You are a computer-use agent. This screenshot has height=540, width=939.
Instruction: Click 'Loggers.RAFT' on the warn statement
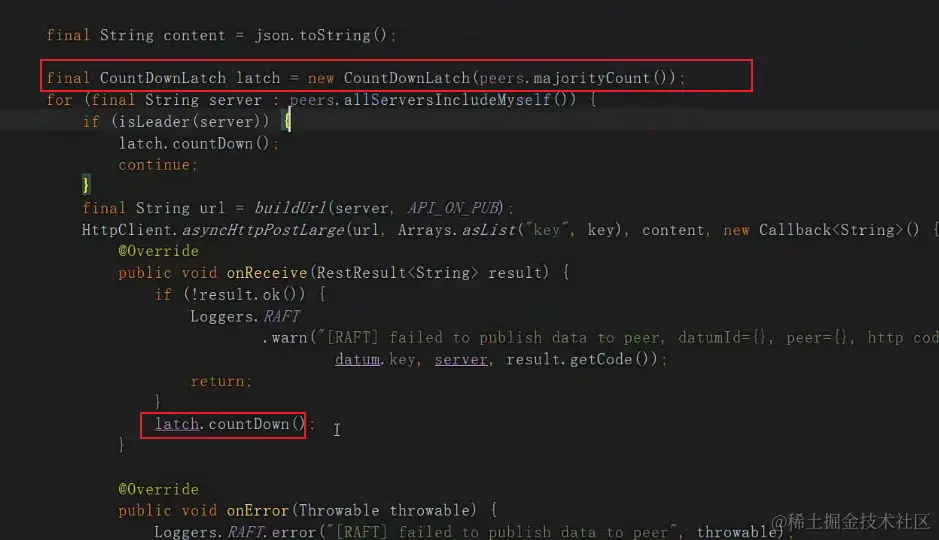(x=245, y=316)
